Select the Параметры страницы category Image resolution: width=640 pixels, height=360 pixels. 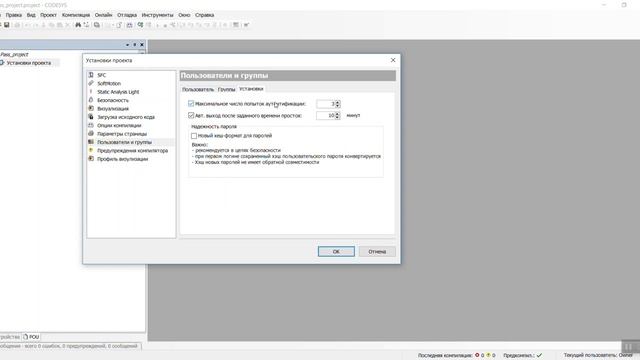coord(122,133)
